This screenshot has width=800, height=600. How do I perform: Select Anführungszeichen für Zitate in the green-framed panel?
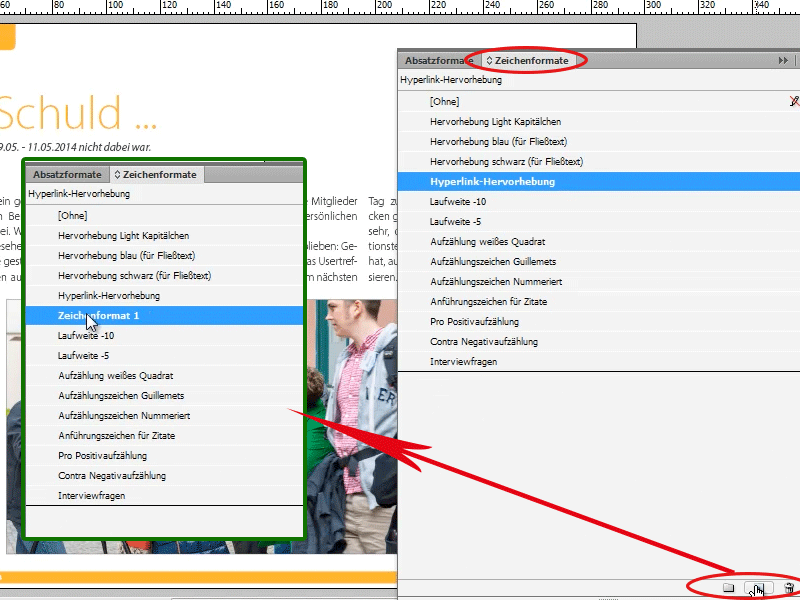(x=164, y=435)
